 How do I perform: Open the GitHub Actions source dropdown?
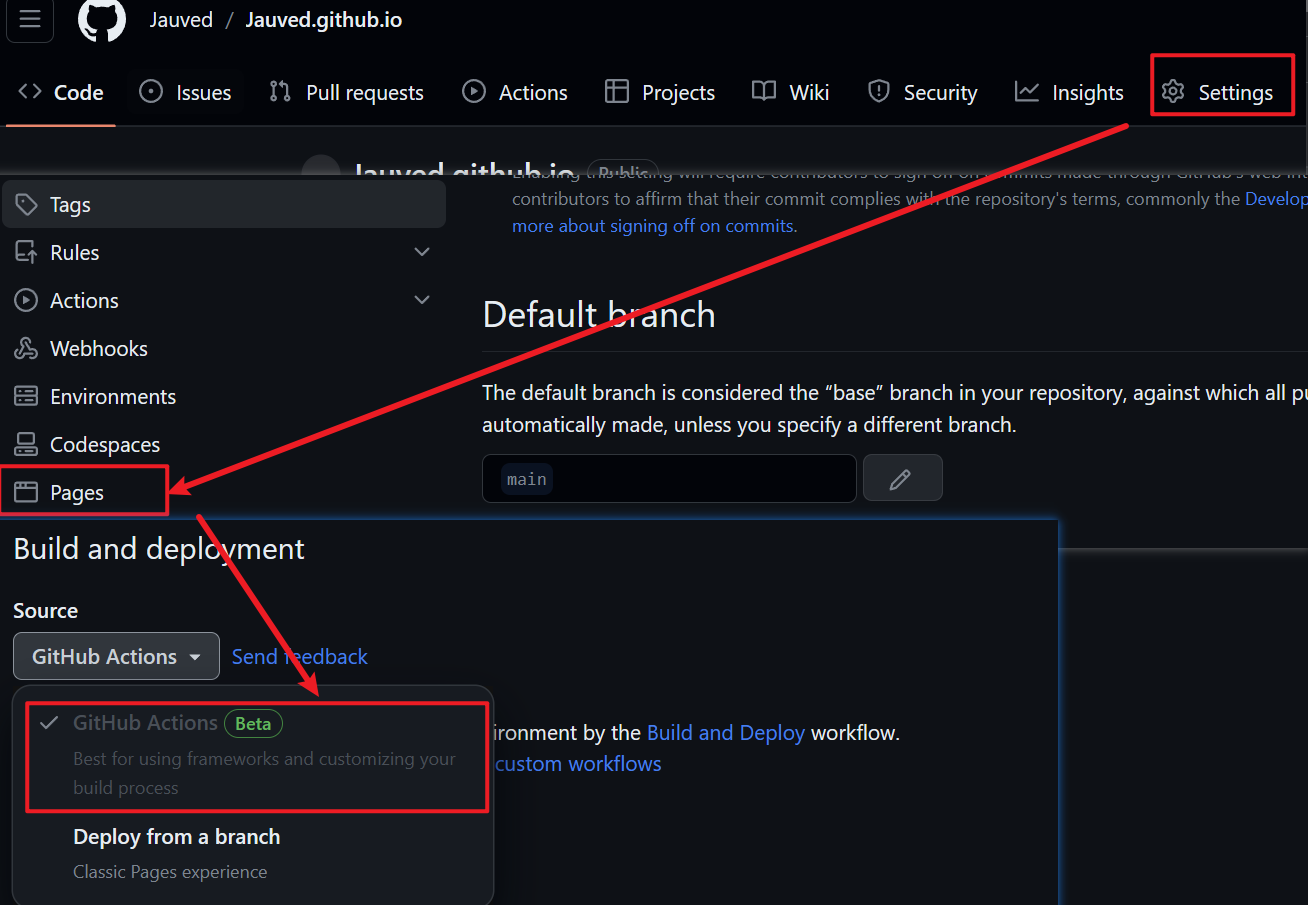tap(116, 657)
